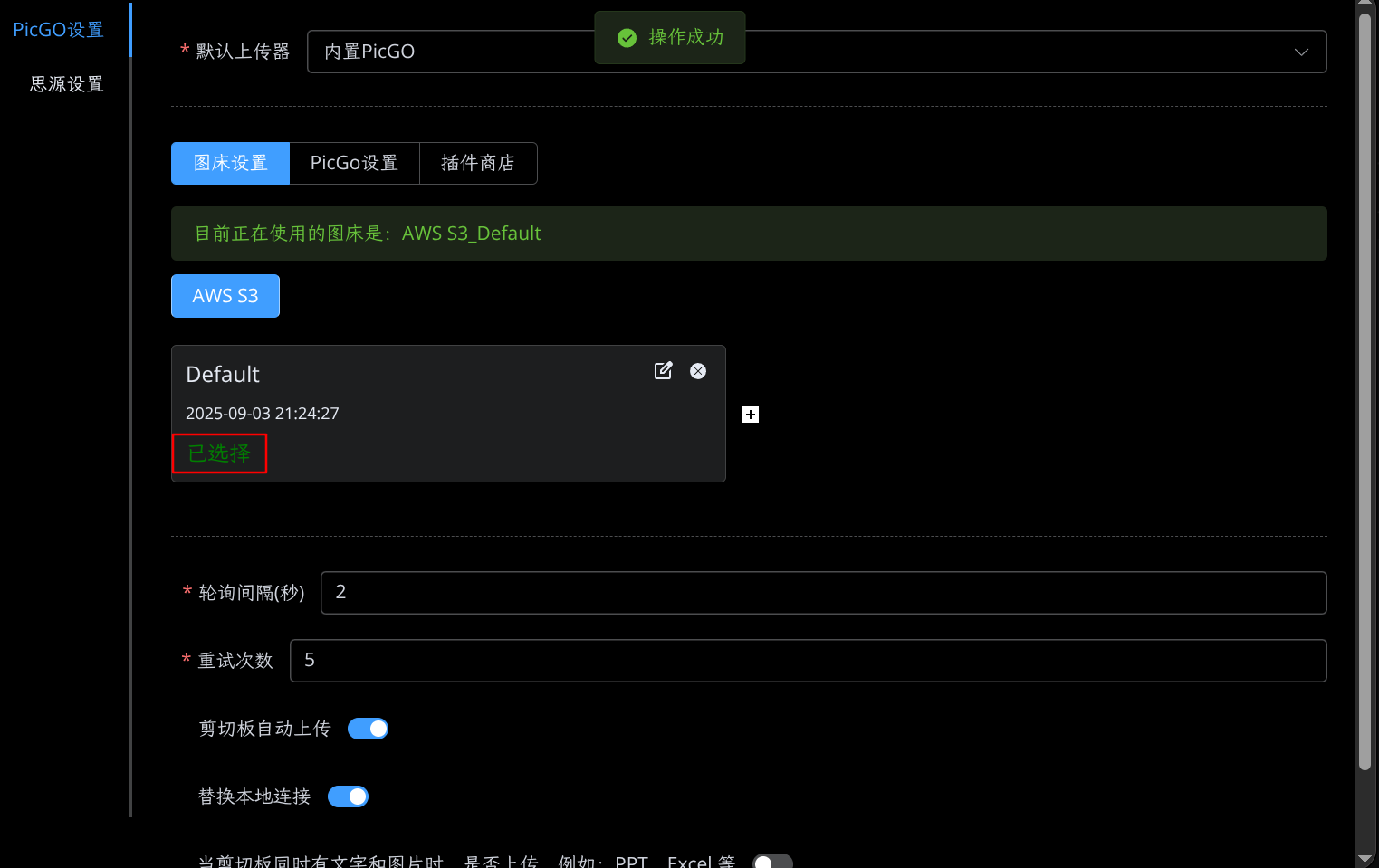Click the AWS S3 button
Image resolution: width=1379 pixels, height=868 pixels.
click(225, 296)
